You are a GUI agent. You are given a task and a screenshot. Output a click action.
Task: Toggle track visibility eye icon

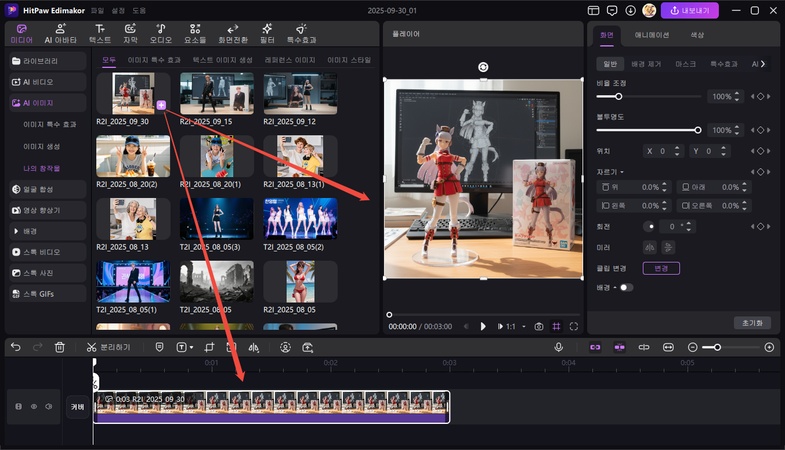[x=34, y=406]
